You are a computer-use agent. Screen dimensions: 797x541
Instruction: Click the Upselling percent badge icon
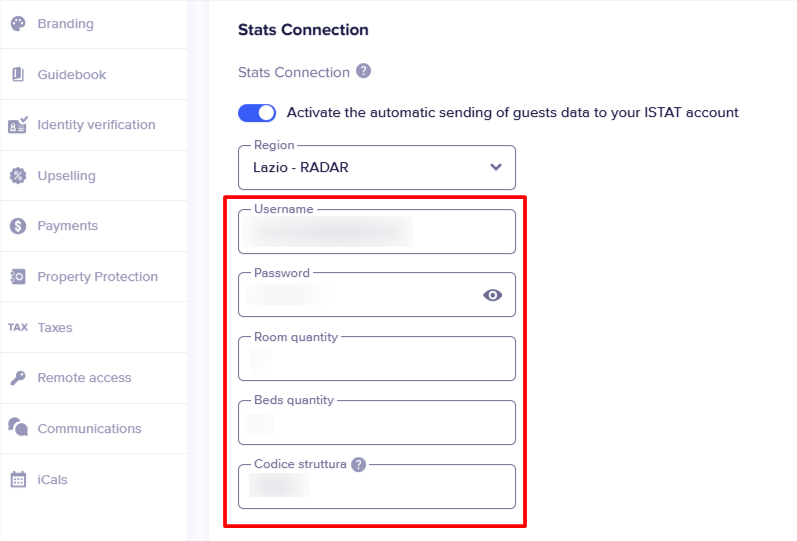[18, 176]
